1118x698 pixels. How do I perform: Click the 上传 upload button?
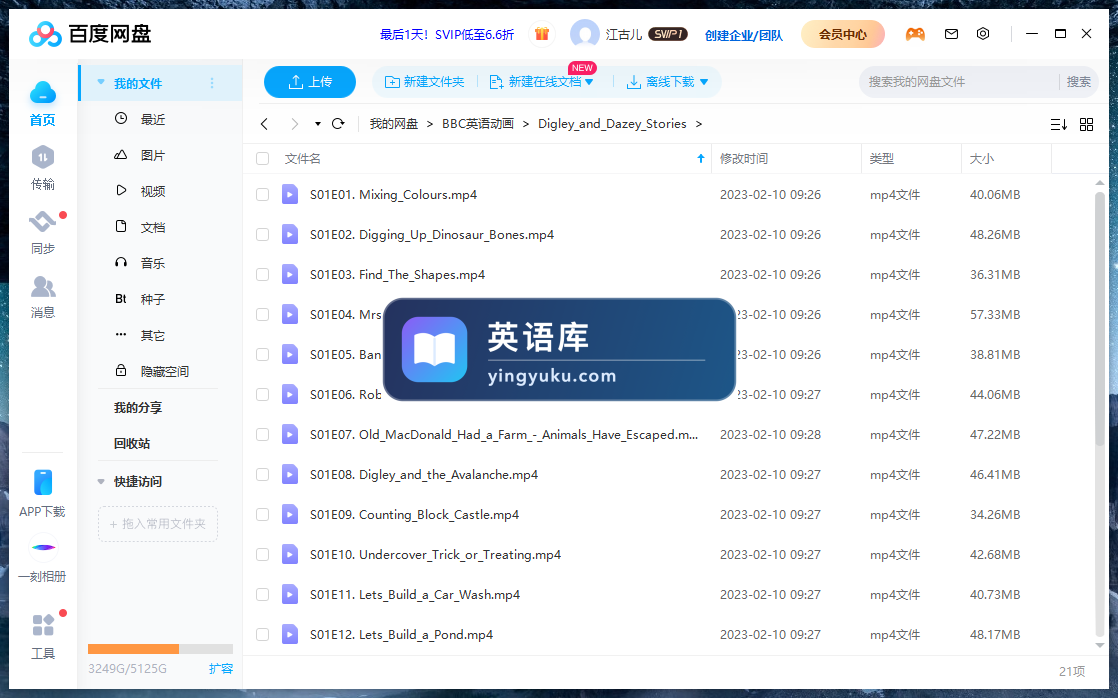309,82
